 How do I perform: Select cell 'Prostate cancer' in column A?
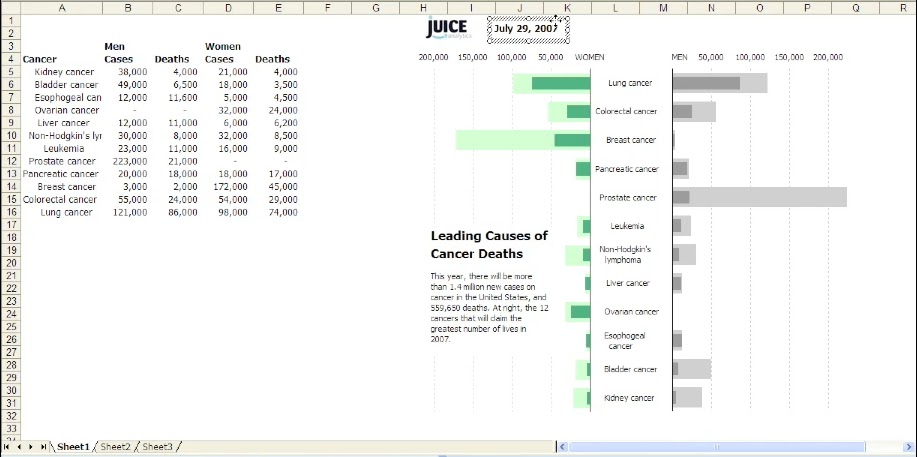62,161
